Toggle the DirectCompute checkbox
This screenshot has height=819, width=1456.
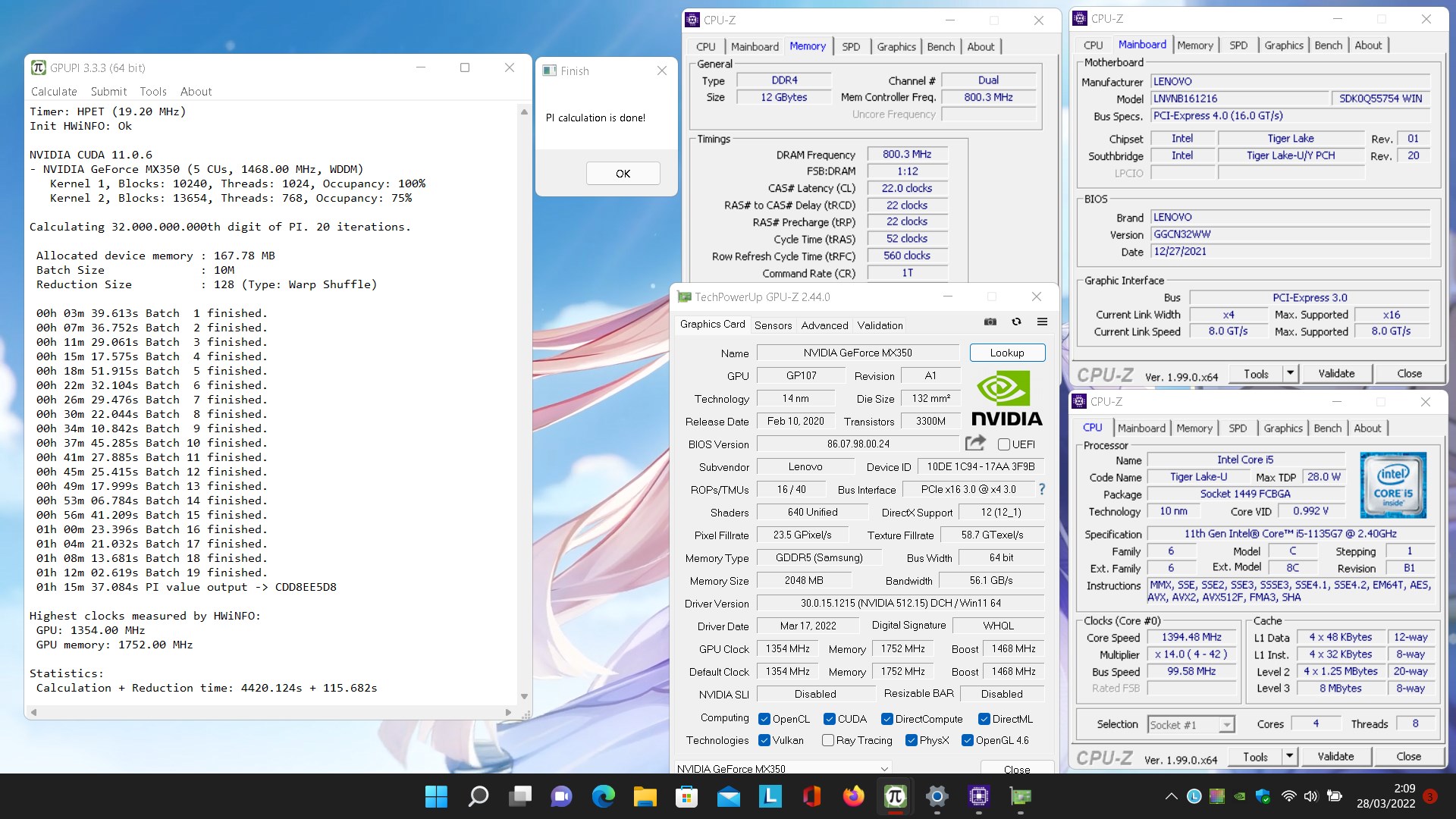point(887,719)
